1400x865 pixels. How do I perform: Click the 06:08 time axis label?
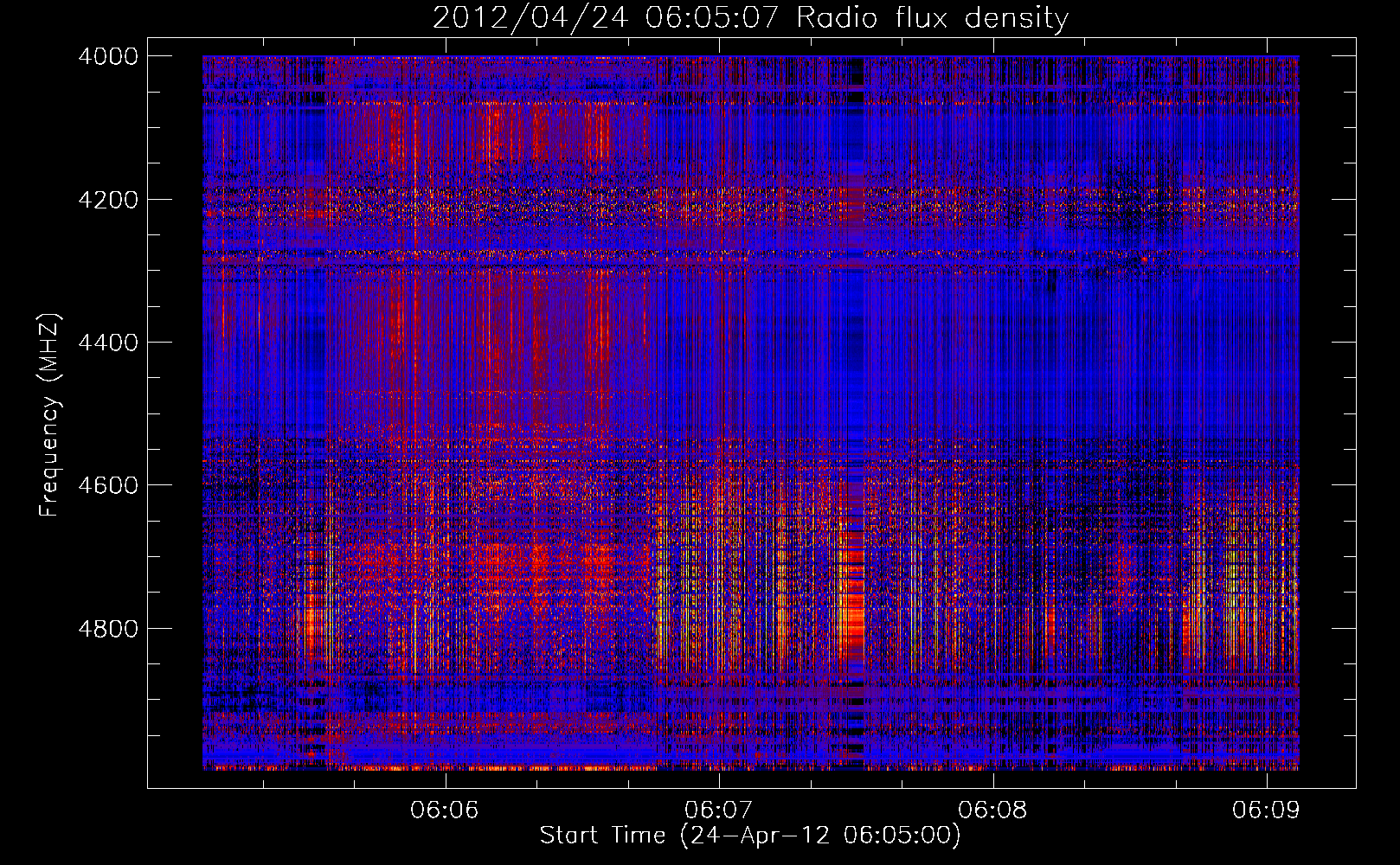tap(992, 811)
